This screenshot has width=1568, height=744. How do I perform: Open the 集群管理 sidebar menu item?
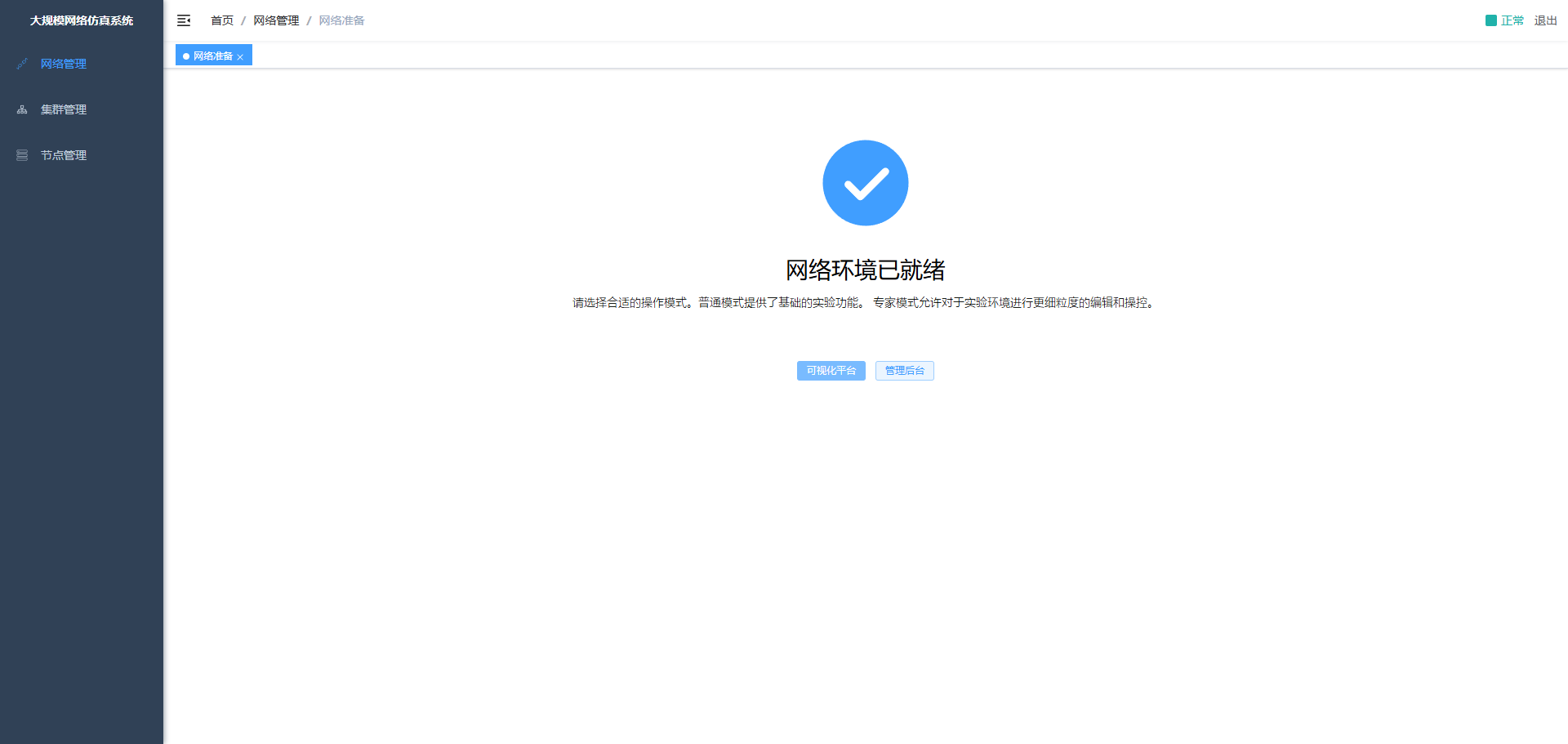[64, 109]
